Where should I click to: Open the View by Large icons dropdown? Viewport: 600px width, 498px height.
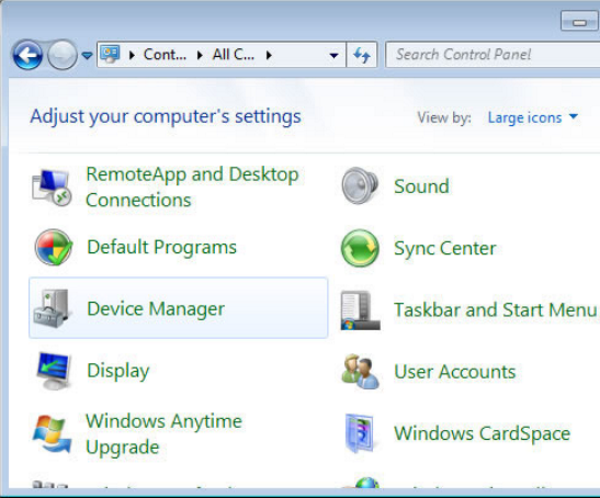(533, 117)
